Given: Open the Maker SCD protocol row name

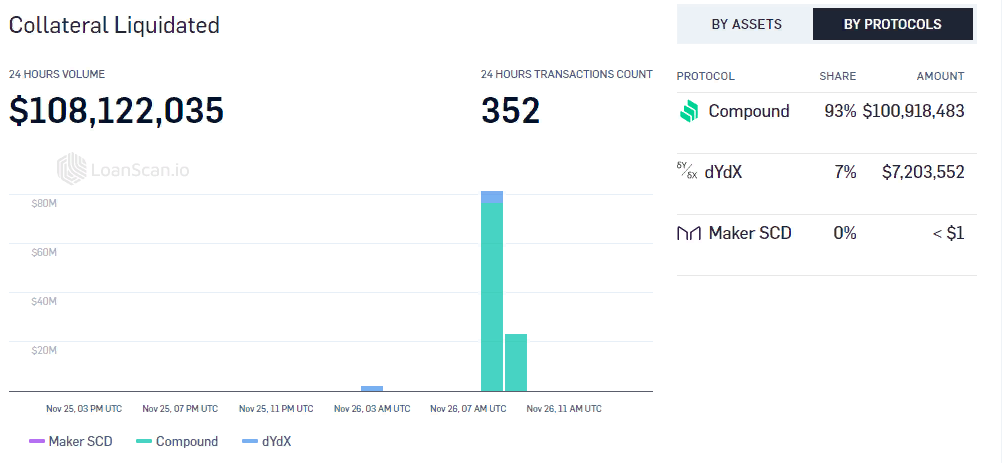Looking at the screenshot, I should point(750,233).
